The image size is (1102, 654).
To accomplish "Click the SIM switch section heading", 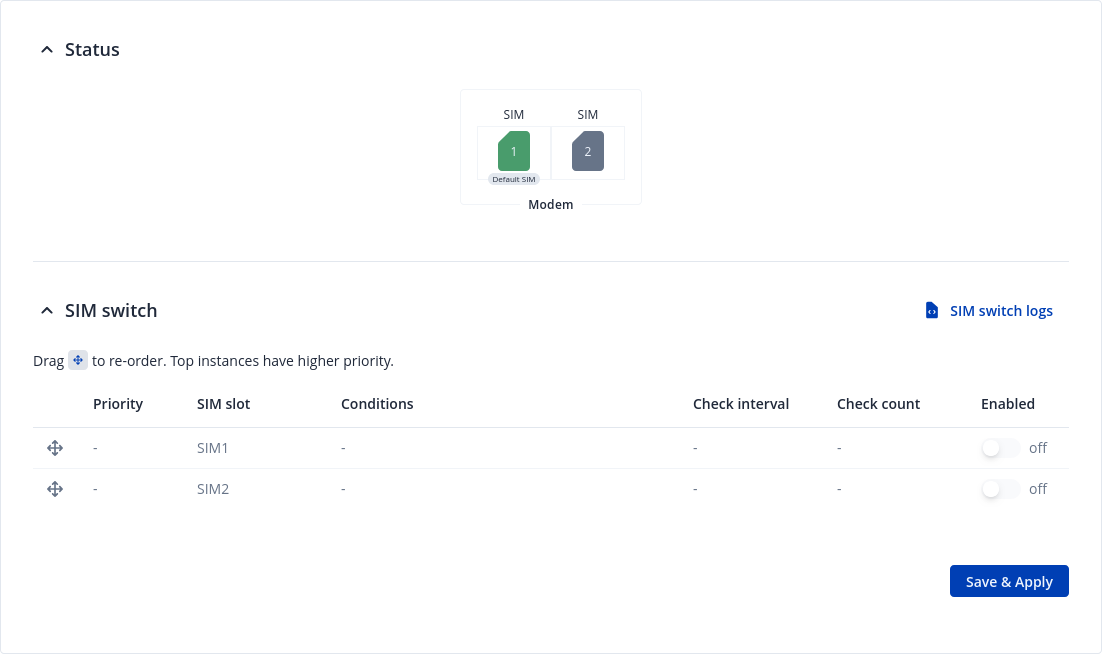I will [111, 311].
